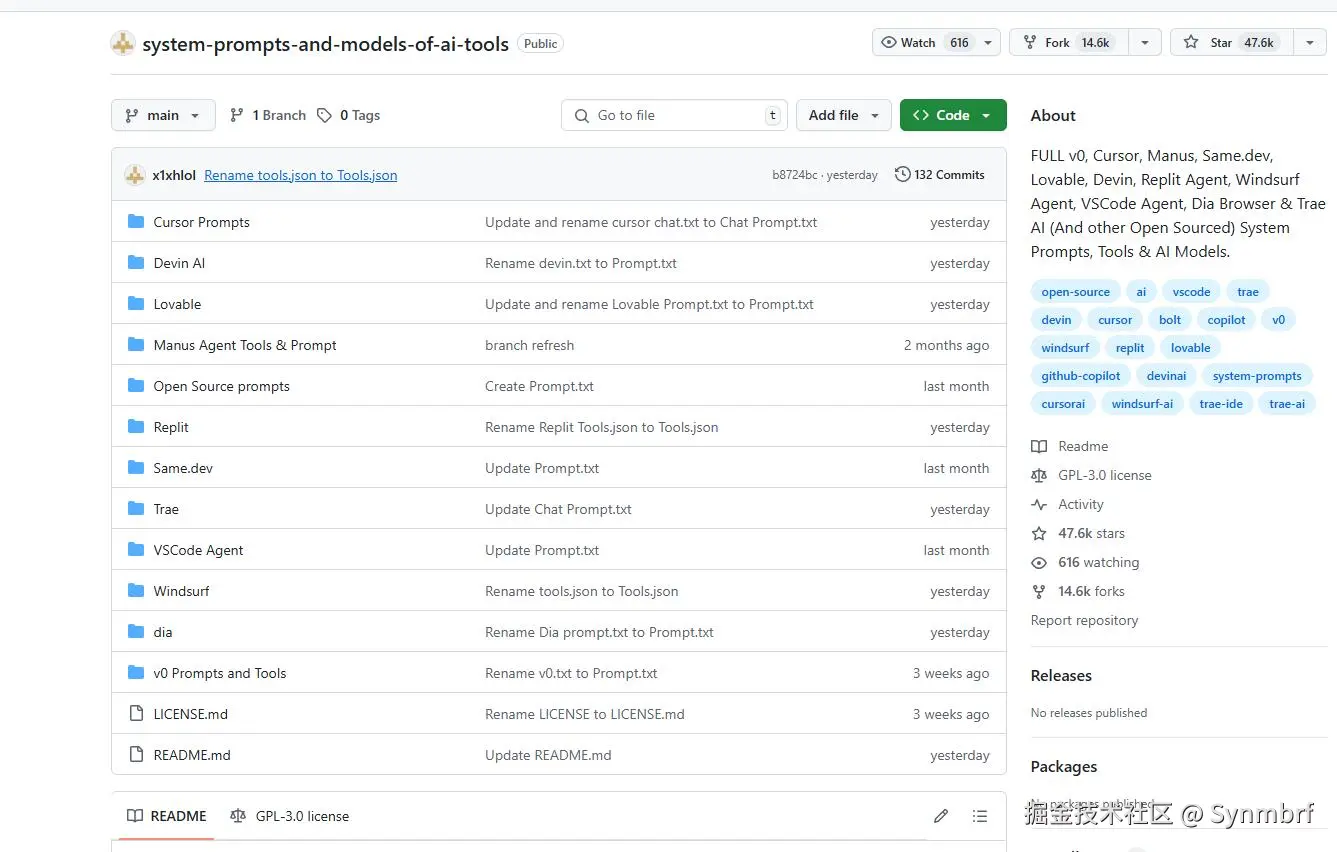
Task: Select the README tab
Action: coord(167,816)
